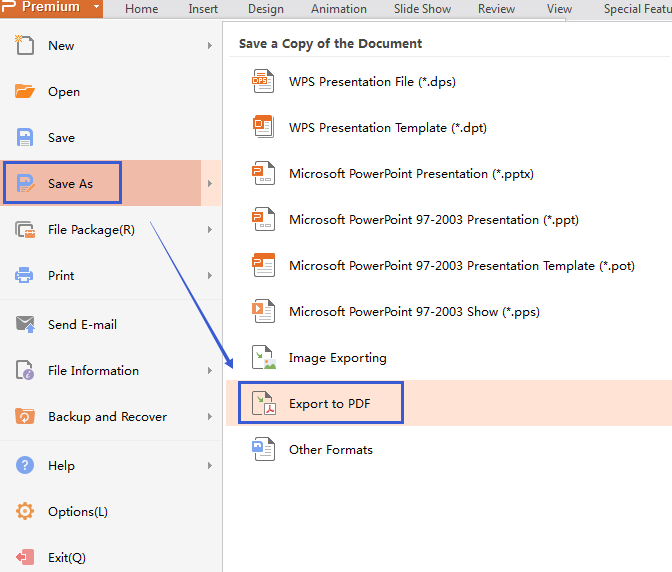Expand the Print submenu arrow
672x572 pixels.
coord(210,276)
